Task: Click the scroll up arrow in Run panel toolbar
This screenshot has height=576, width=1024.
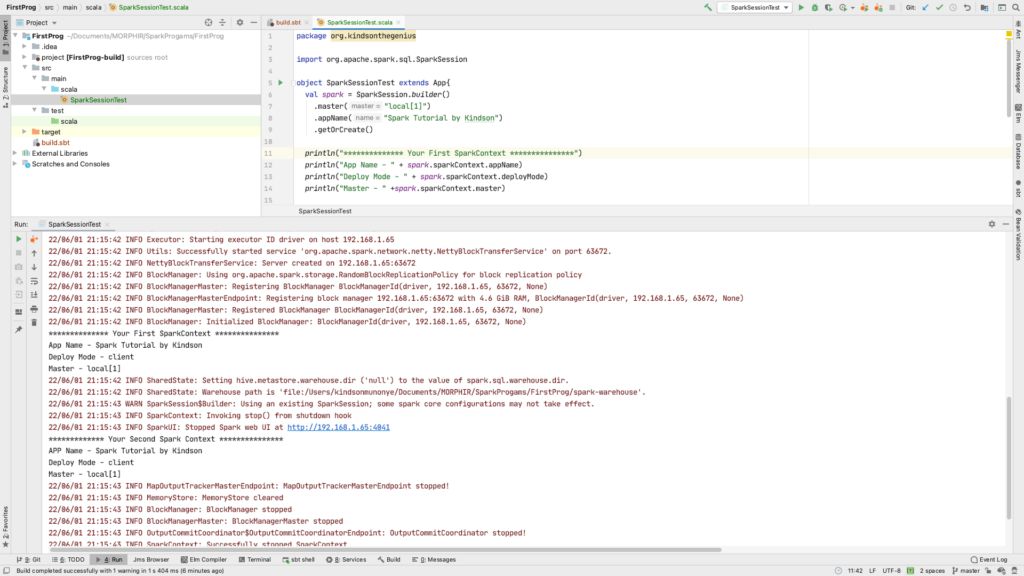Action: (34, 253)
